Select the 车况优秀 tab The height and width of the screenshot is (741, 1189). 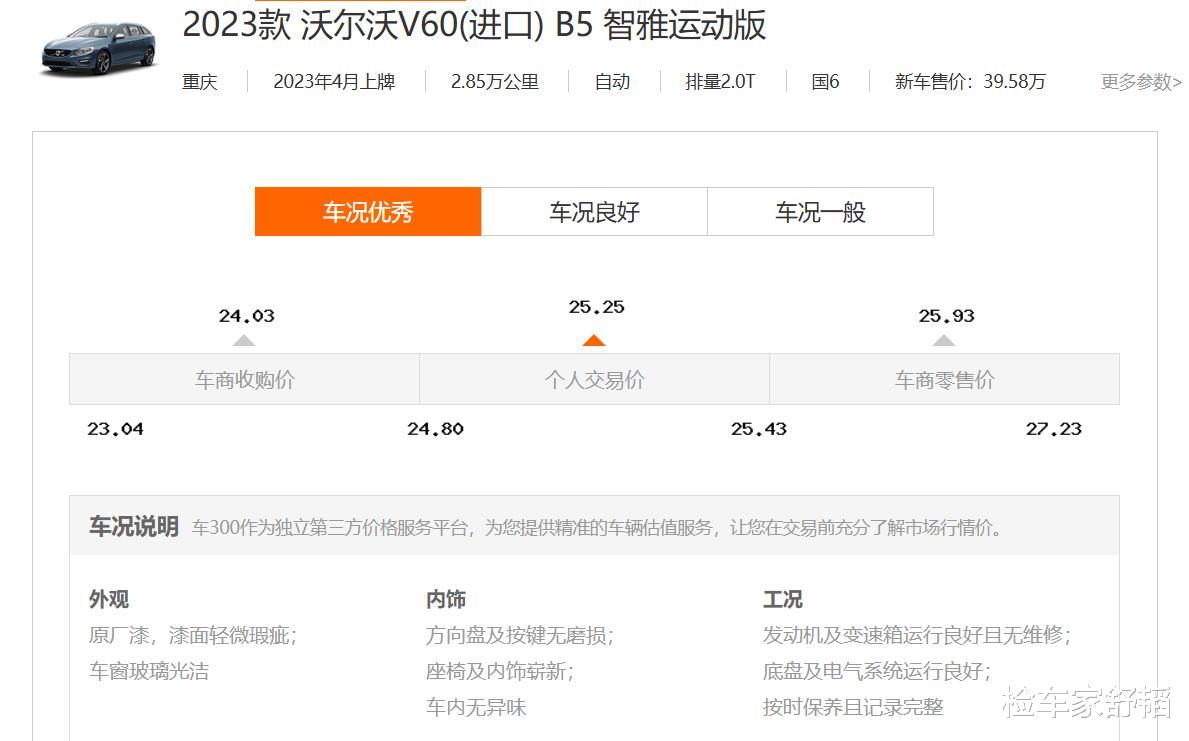[x=368, y=212]
